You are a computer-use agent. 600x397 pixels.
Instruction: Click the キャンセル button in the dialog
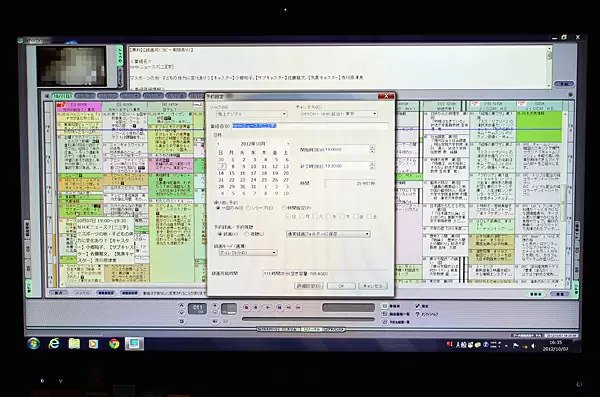[x=373, y=286]
